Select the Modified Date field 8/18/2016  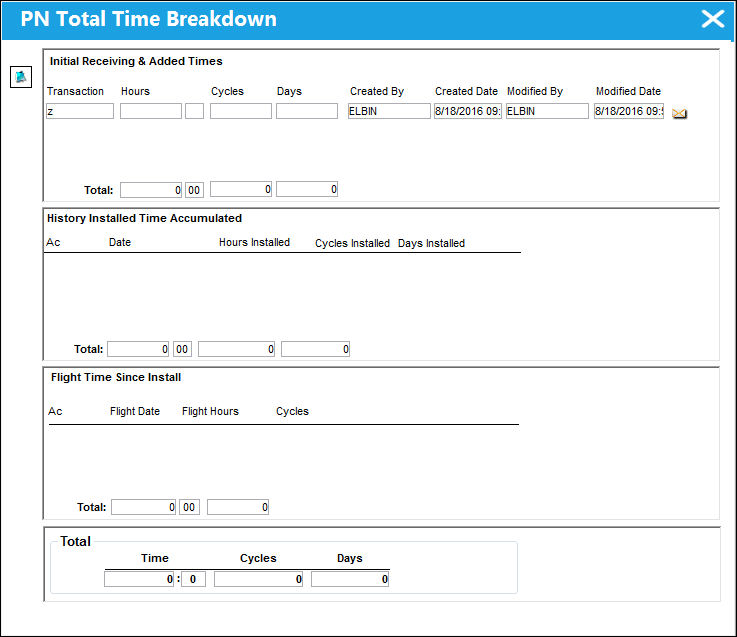pos(629,111)
